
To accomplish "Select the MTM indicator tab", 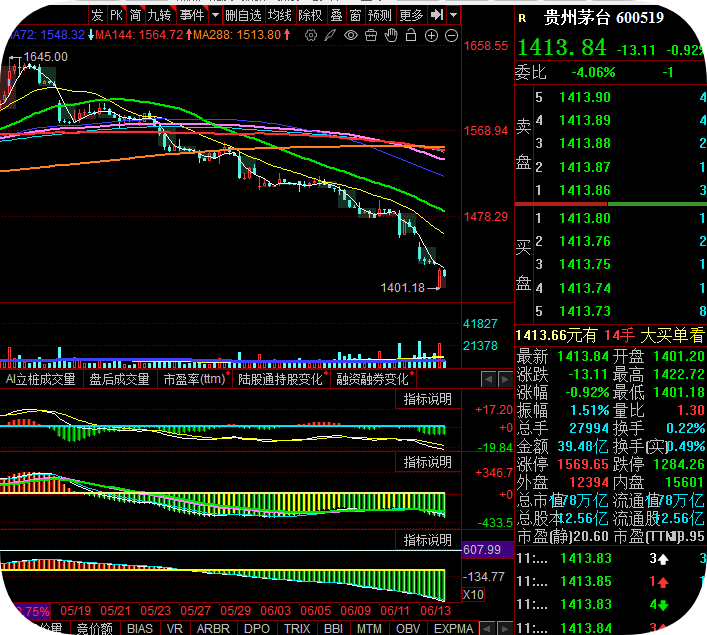I will (x=369, y=628).
